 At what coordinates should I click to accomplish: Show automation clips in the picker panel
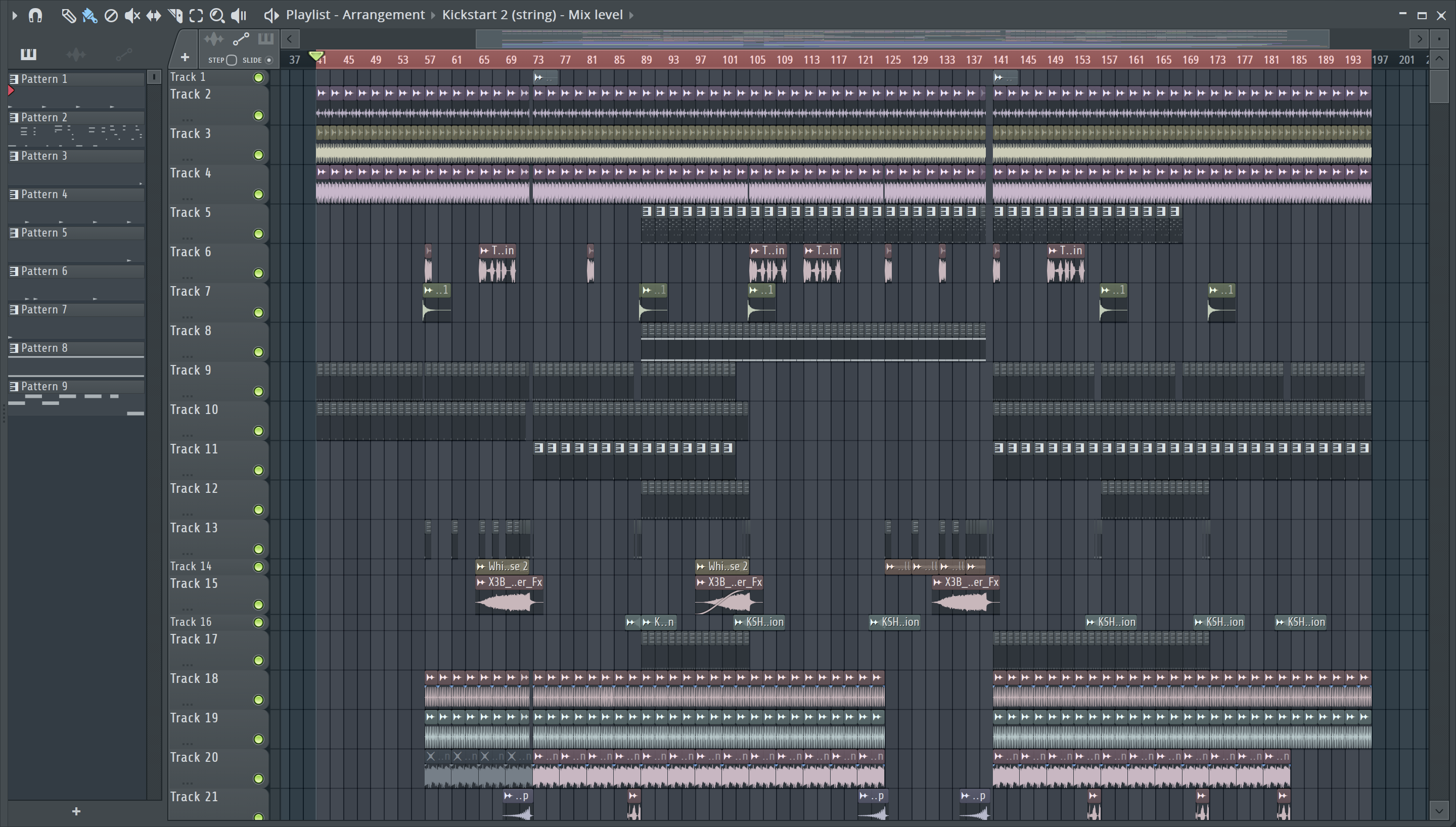click(123, 55)
